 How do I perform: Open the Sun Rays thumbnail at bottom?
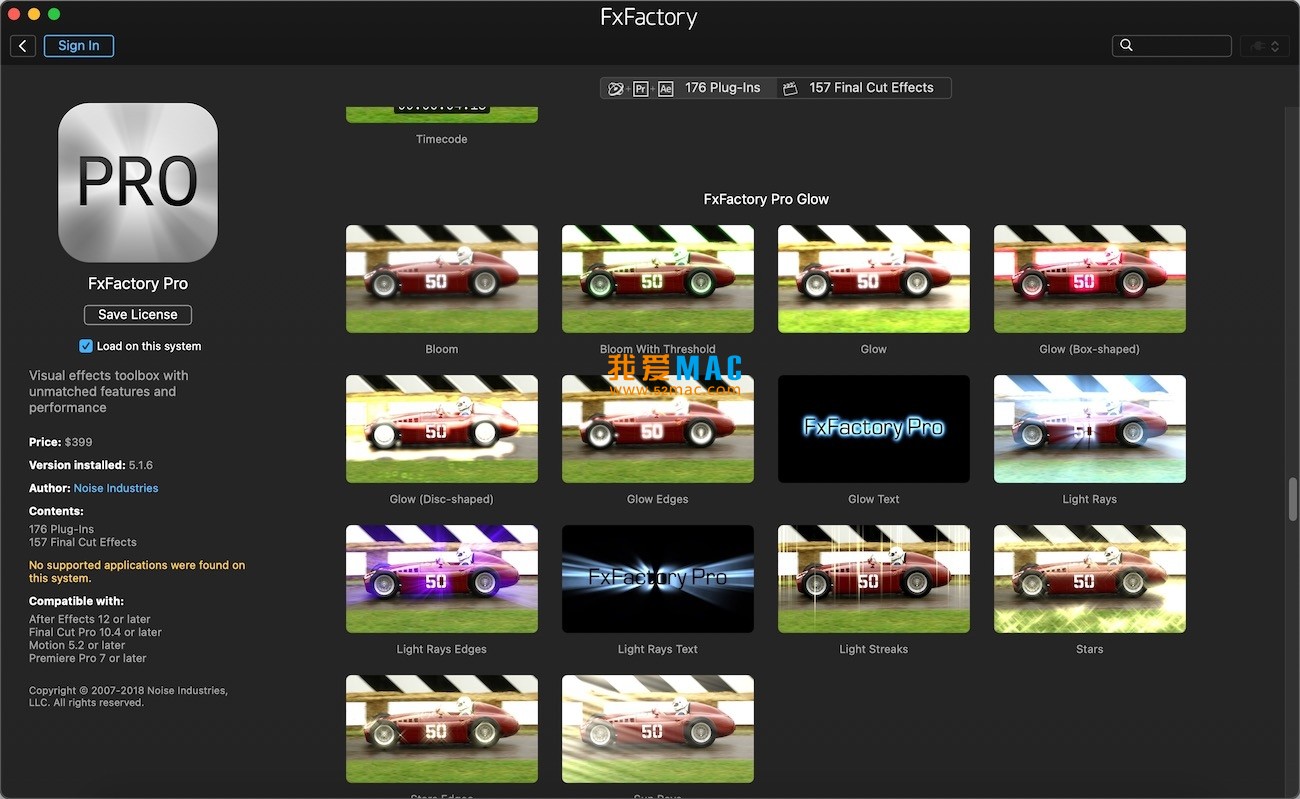pyautogui.click(x=658, y=729)
